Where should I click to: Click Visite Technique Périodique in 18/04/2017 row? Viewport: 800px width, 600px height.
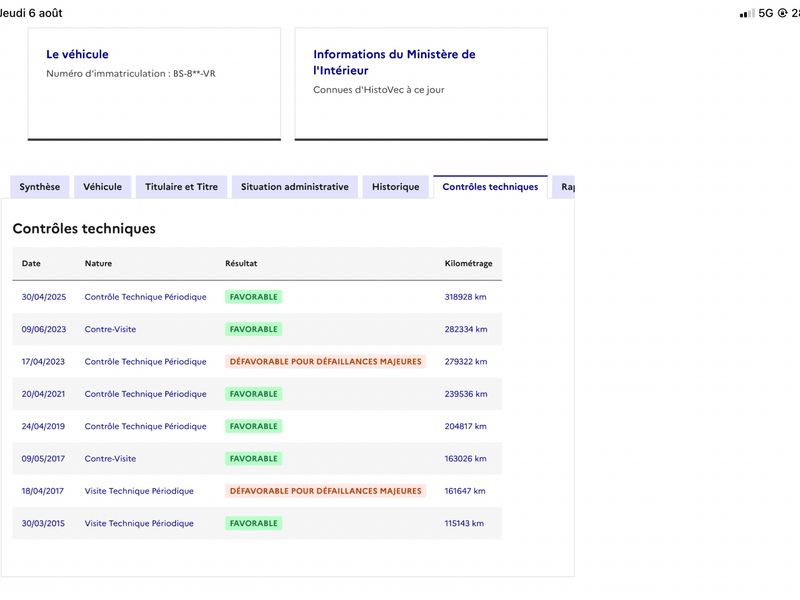coord(139,491)
